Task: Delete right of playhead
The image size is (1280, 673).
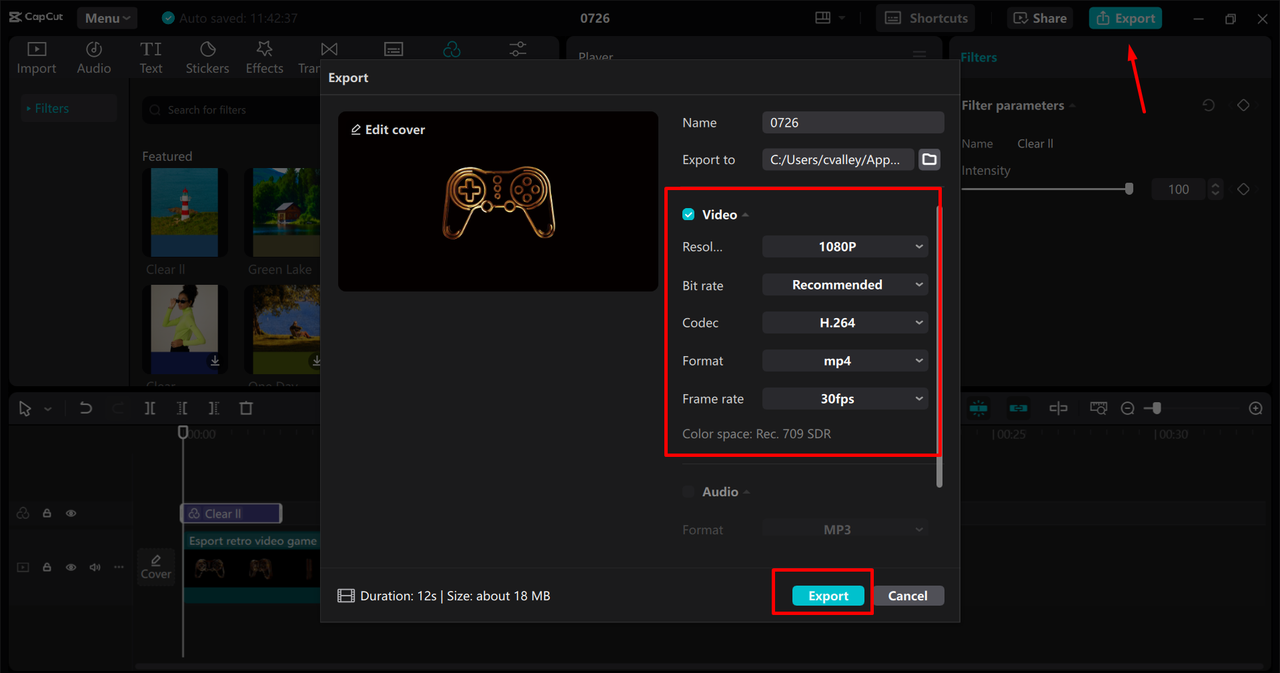Action: [x=214, y=408]
